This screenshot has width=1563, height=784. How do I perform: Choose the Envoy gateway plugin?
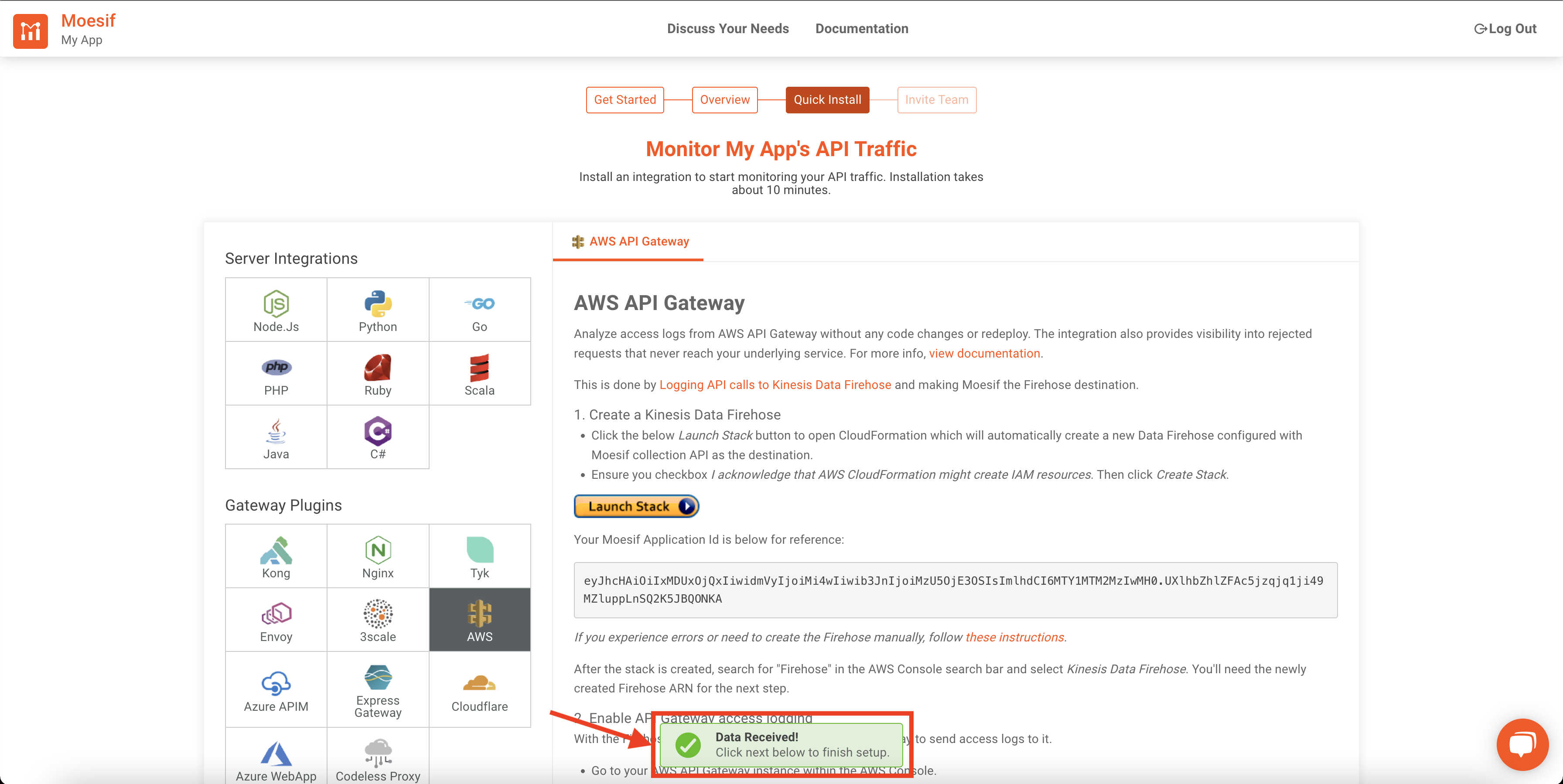tap(276, 621)
